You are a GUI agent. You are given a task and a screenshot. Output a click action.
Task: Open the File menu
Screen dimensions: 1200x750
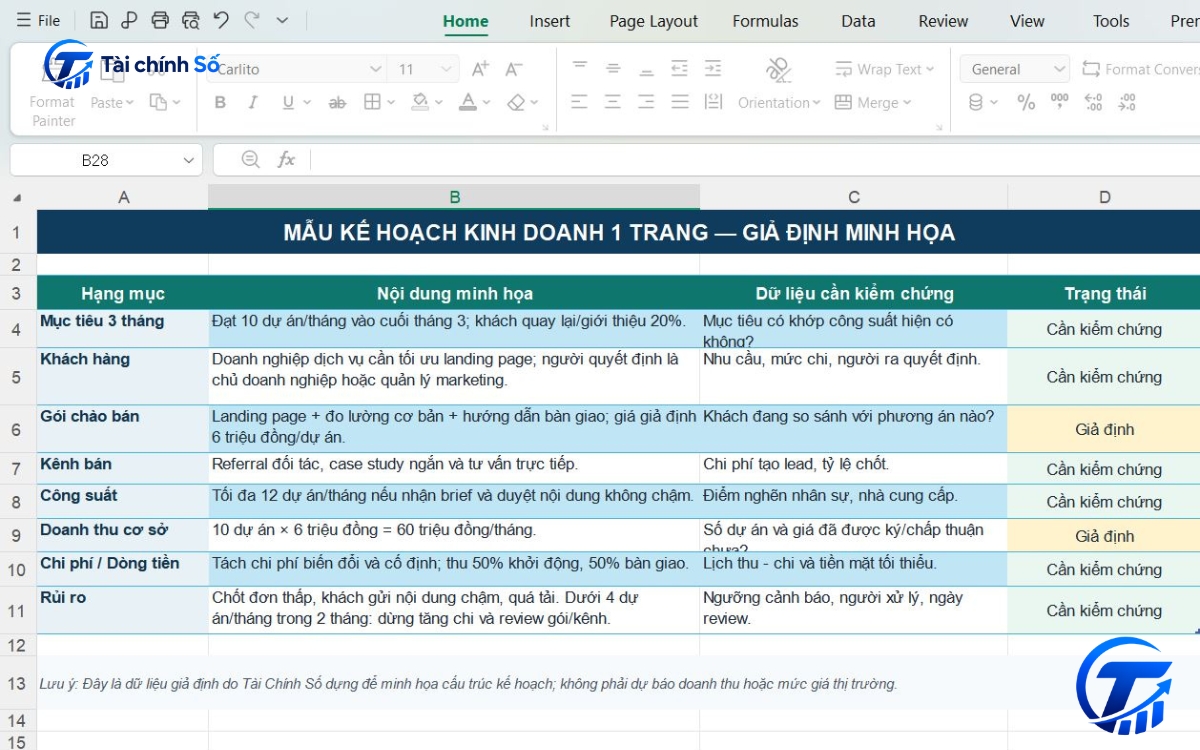(x=38, y=20)
